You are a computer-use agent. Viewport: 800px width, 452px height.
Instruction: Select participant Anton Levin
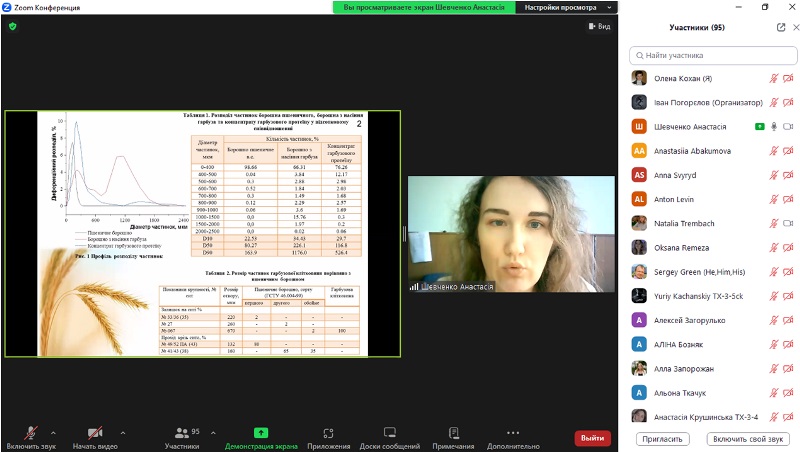click(713, 199)
